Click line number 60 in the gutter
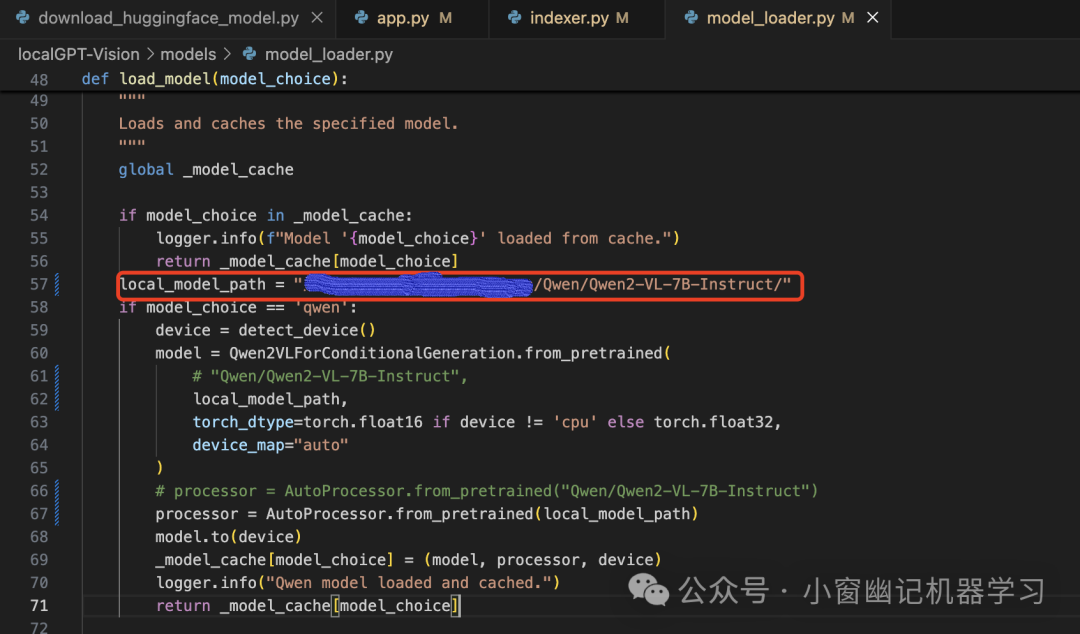Viewport: 1080px width, 634px height. (x=39, y=353)
